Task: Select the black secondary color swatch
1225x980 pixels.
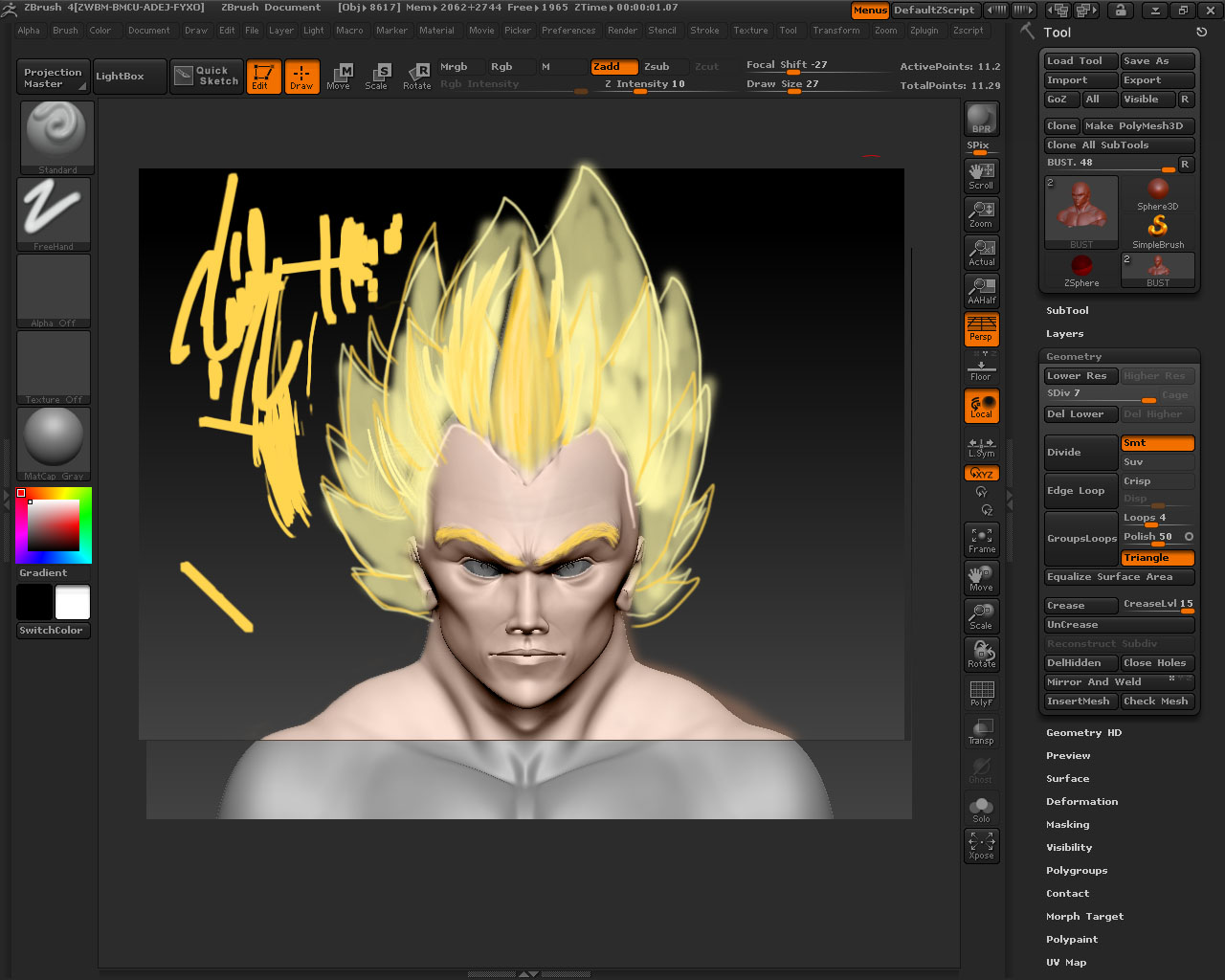Action: pyautogui.click(x=34, y=603)
